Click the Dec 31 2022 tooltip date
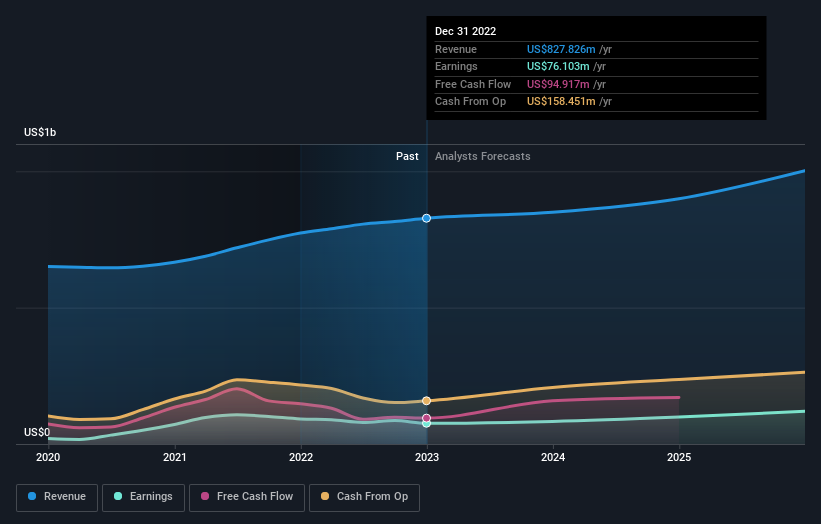This screenshot has height=524, width=821. click(465, 31)
